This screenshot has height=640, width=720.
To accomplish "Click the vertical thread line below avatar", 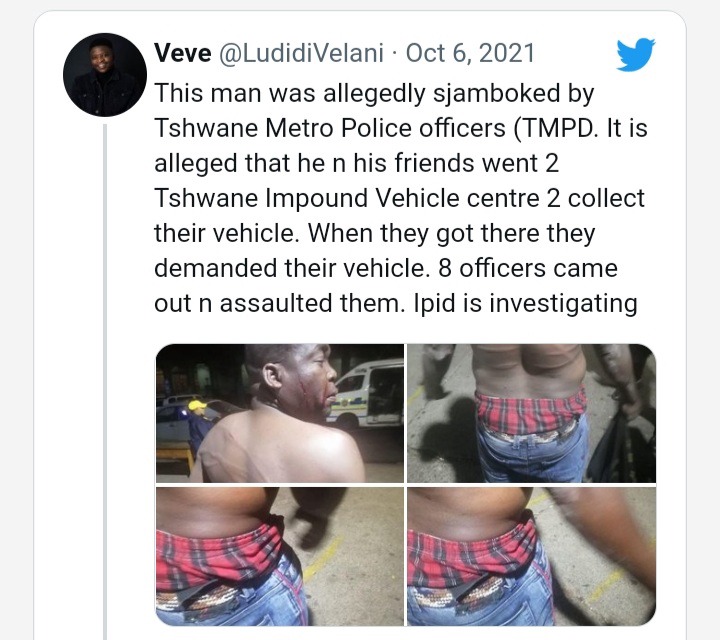I will tap(105, 381).
